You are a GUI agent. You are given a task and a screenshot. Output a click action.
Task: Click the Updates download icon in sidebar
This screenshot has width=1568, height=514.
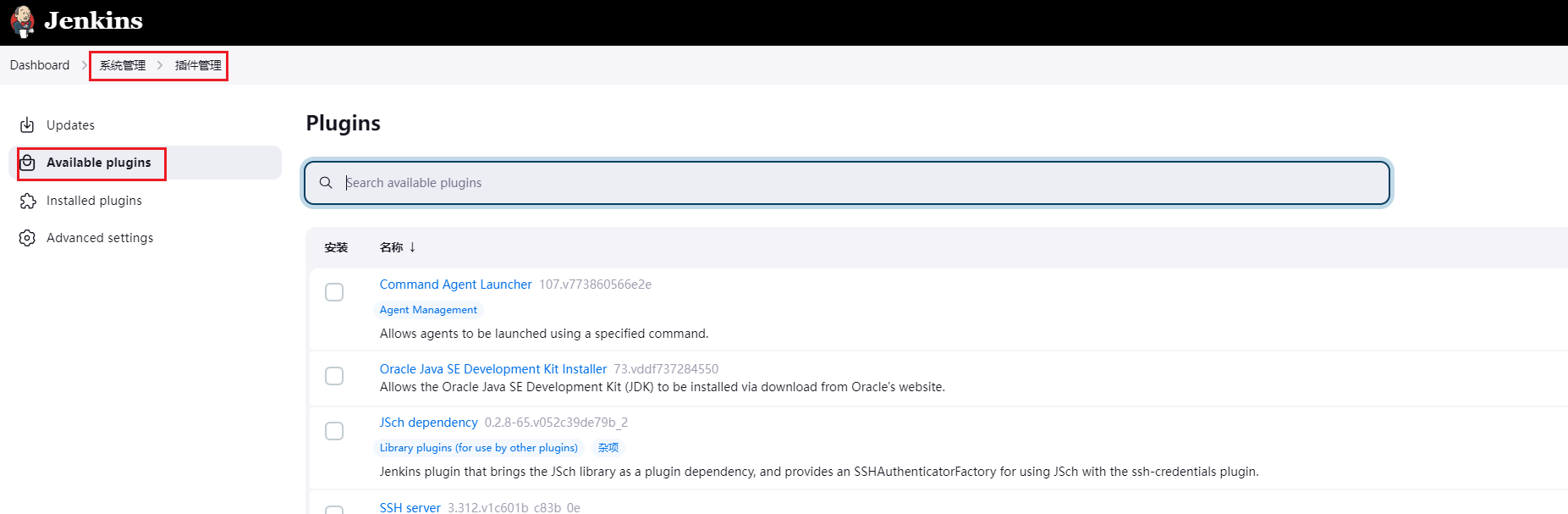coord(27,125)
